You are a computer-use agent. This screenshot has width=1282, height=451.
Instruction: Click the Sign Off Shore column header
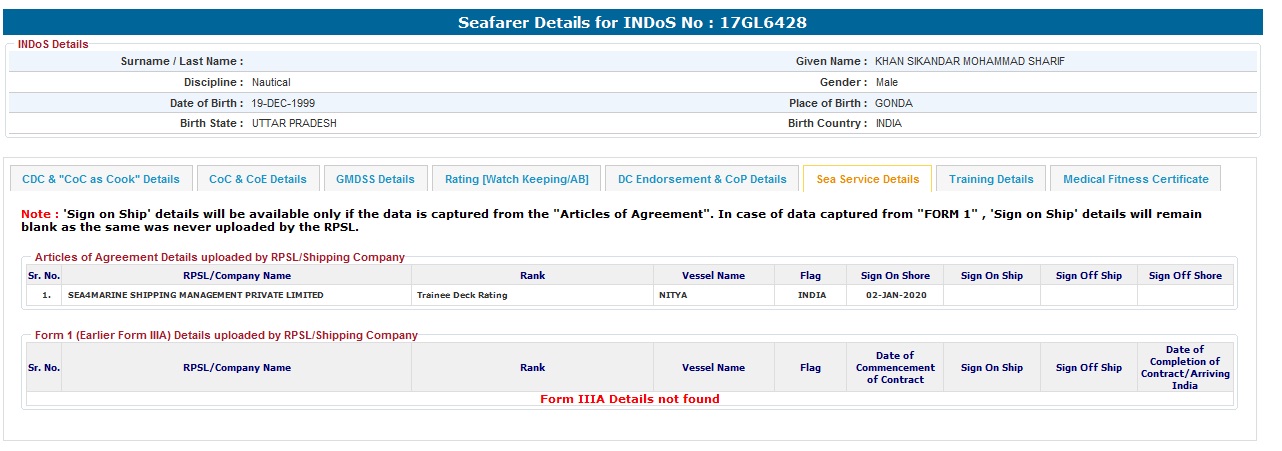pos(1185,276)
